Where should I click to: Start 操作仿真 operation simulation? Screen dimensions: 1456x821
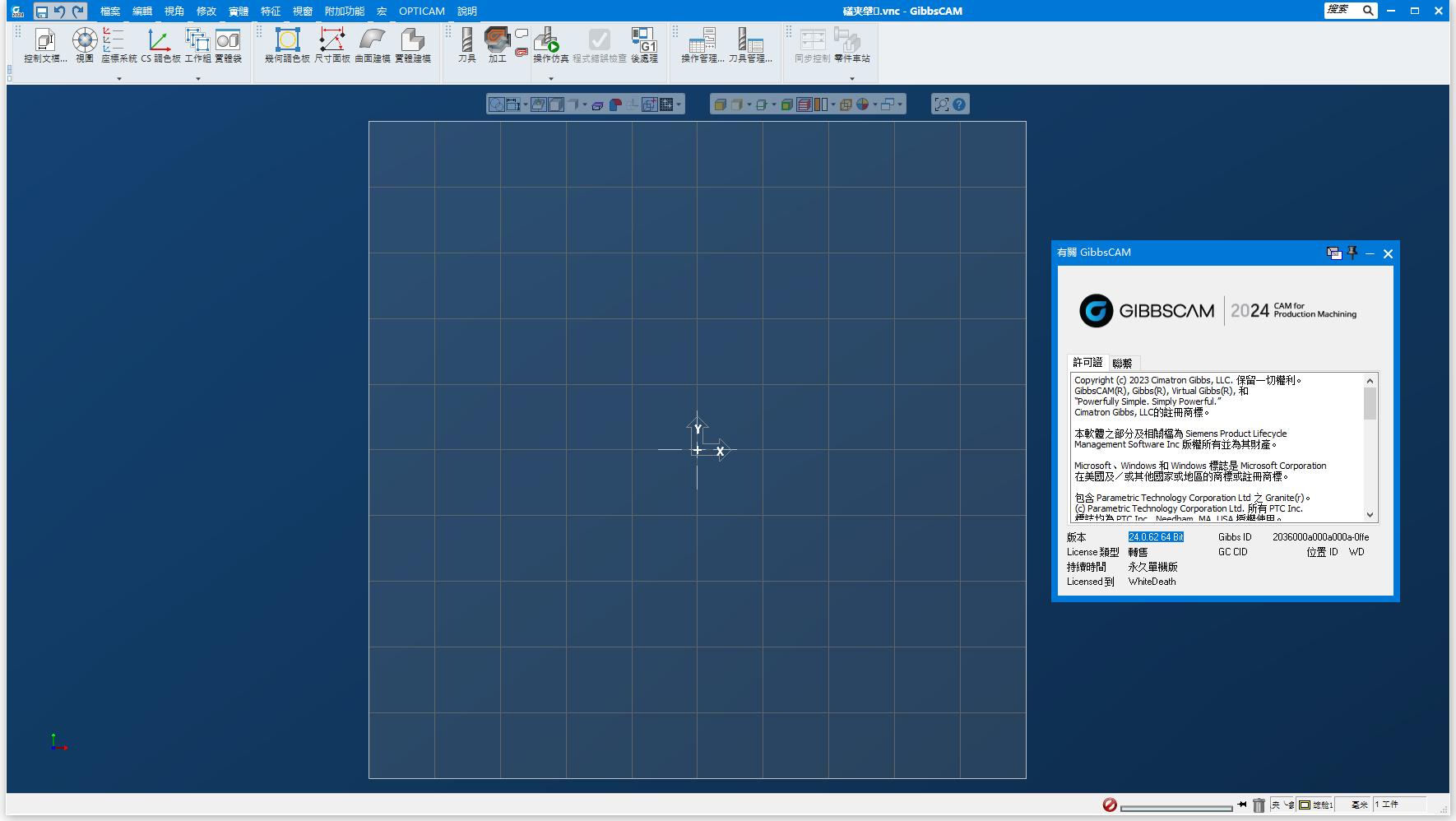click(x=550, y=45)
